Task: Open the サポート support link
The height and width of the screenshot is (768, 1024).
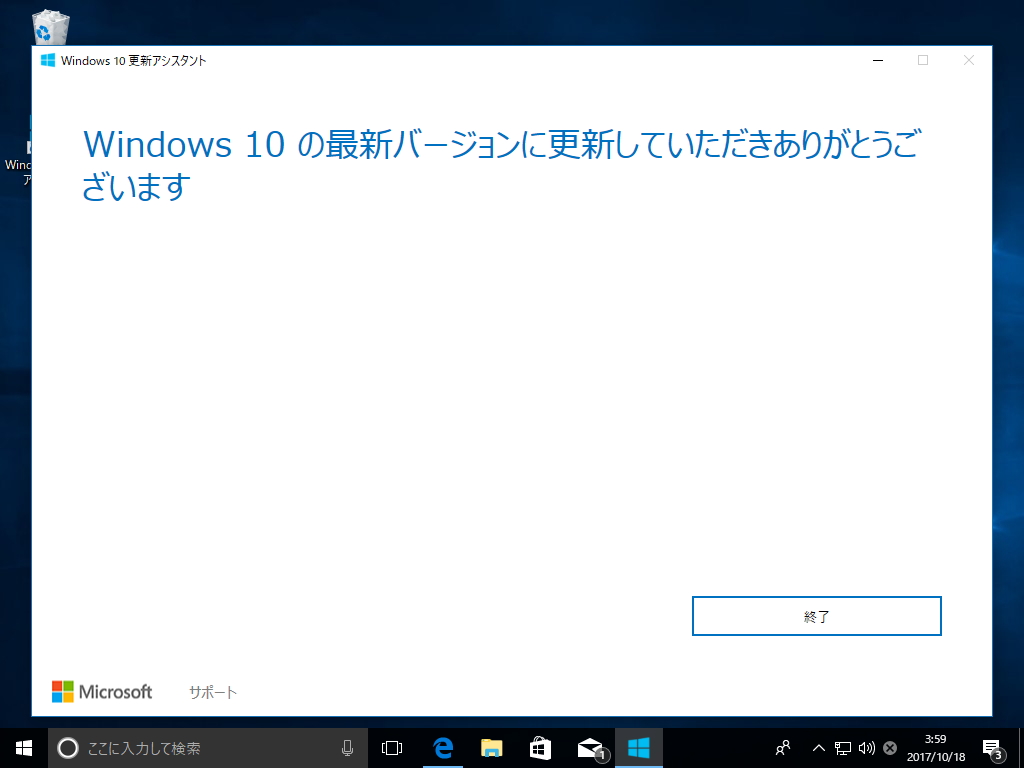Action: point(211,691)
